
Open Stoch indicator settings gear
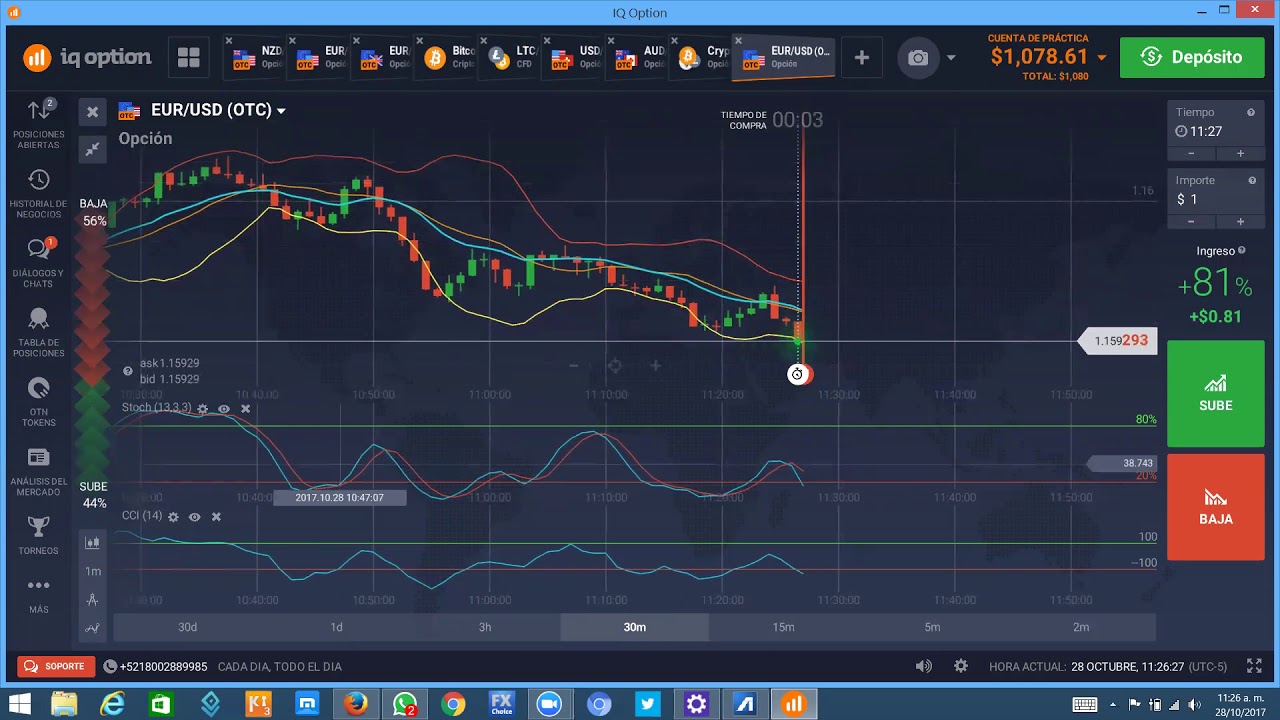(203, 409)
